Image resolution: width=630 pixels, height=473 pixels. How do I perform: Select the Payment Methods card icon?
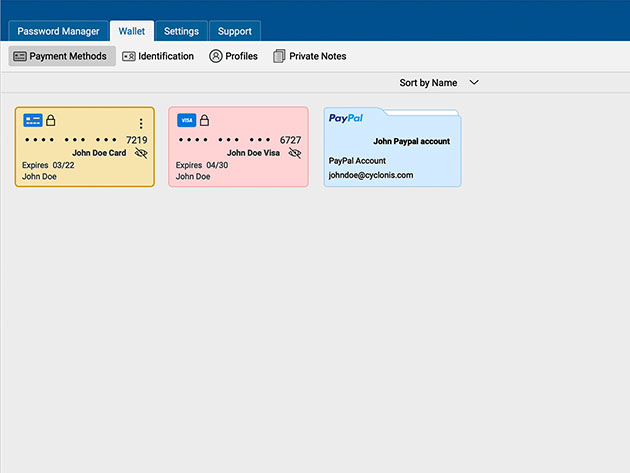(x=20, y=56)
